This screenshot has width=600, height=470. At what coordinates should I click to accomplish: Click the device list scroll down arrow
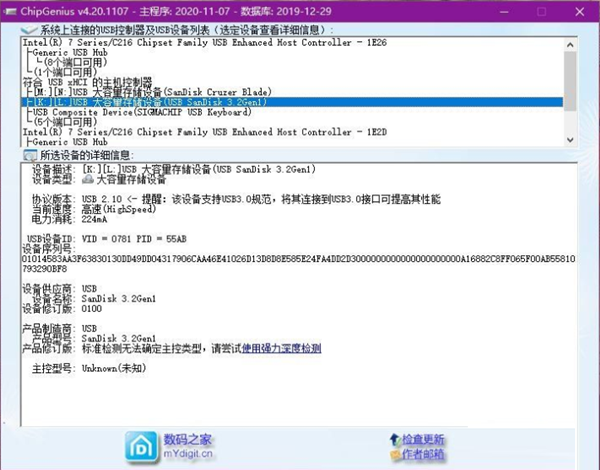coord(570,140)
